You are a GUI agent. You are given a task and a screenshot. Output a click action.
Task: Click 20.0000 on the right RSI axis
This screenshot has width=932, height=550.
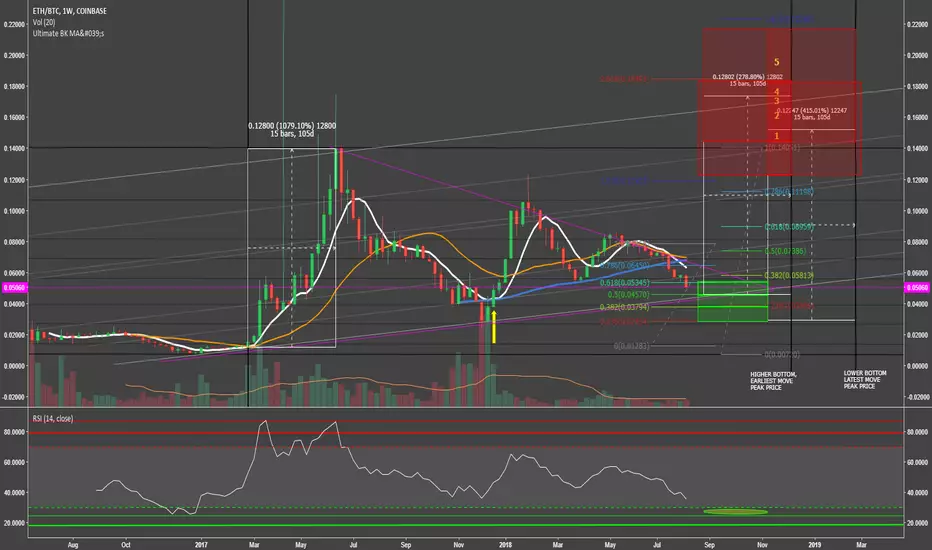click(917, 523)
